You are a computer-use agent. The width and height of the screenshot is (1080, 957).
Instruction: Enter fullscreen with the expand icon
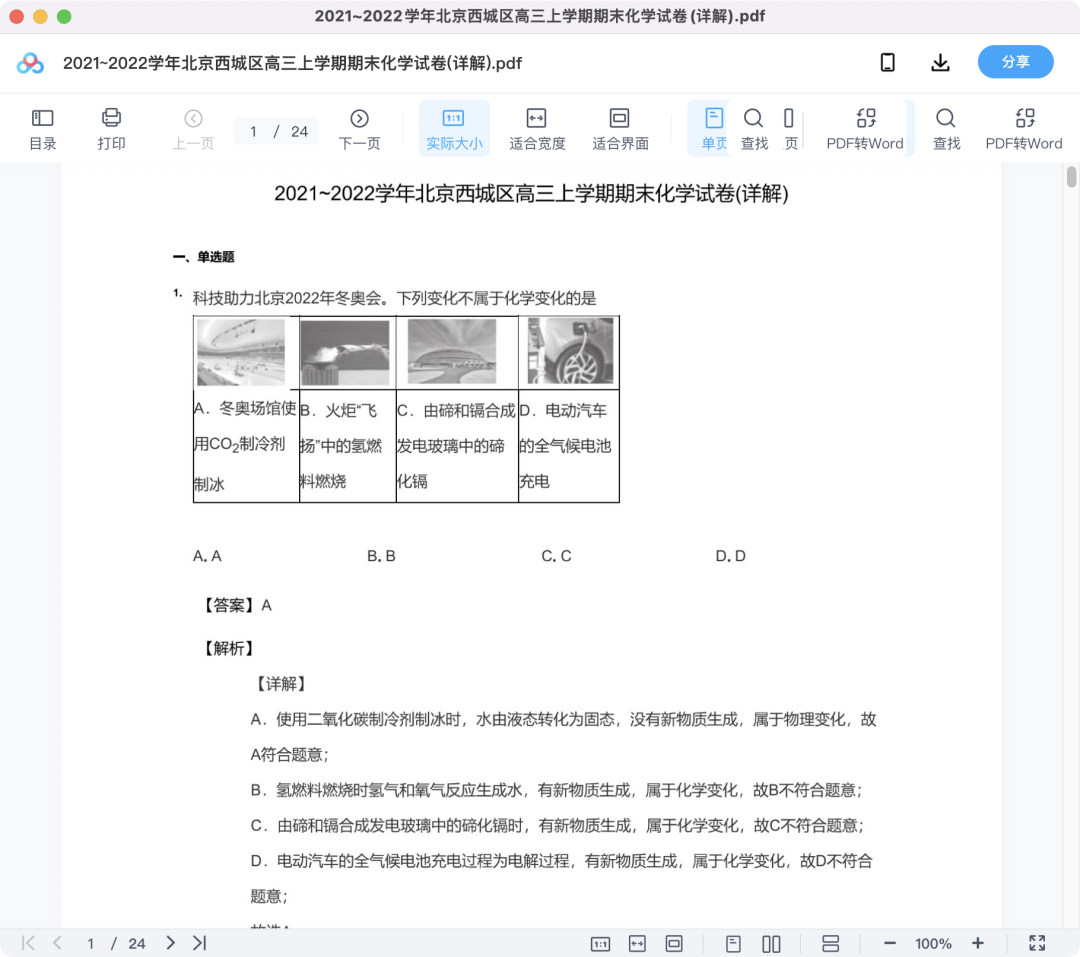1037,943
